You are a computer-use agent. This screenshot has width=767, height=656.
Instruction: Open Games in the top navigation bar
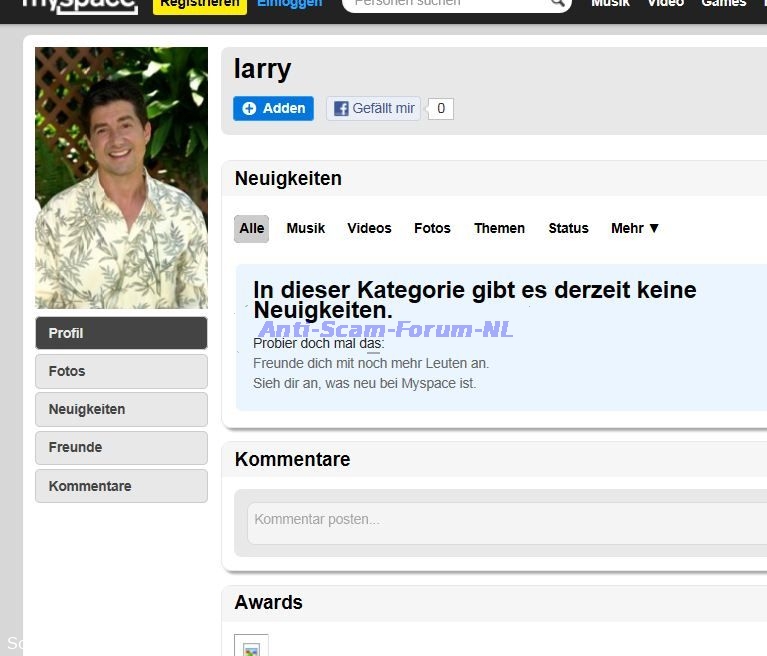(723, 4)
